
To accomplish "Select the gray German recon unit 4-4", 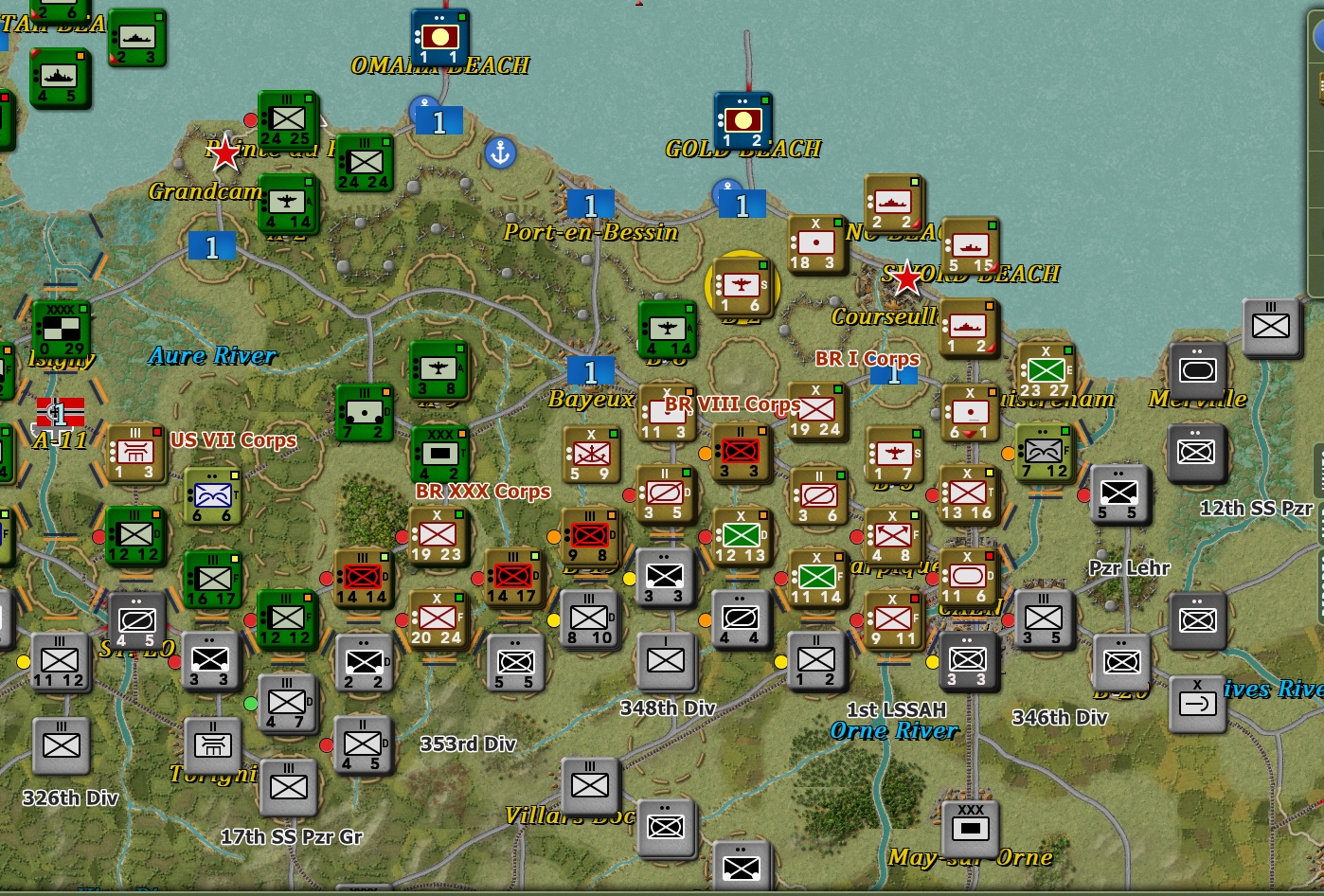I will coord(741,618).
